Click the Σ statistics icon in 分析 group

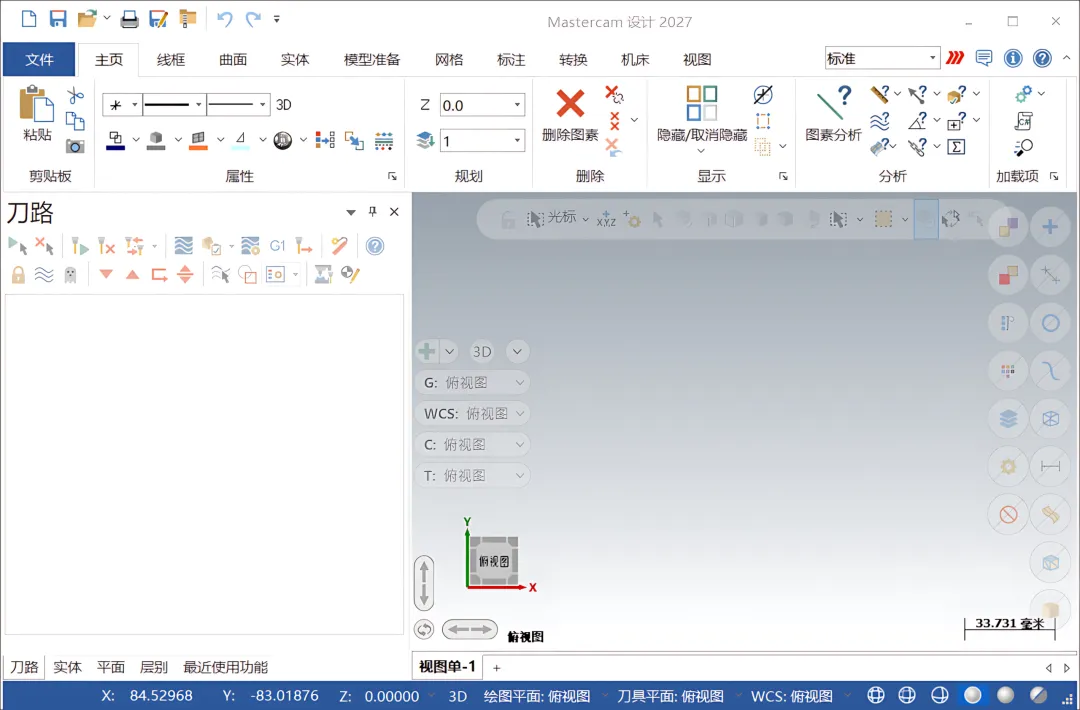pyautogui.click(x=956, y=146)
